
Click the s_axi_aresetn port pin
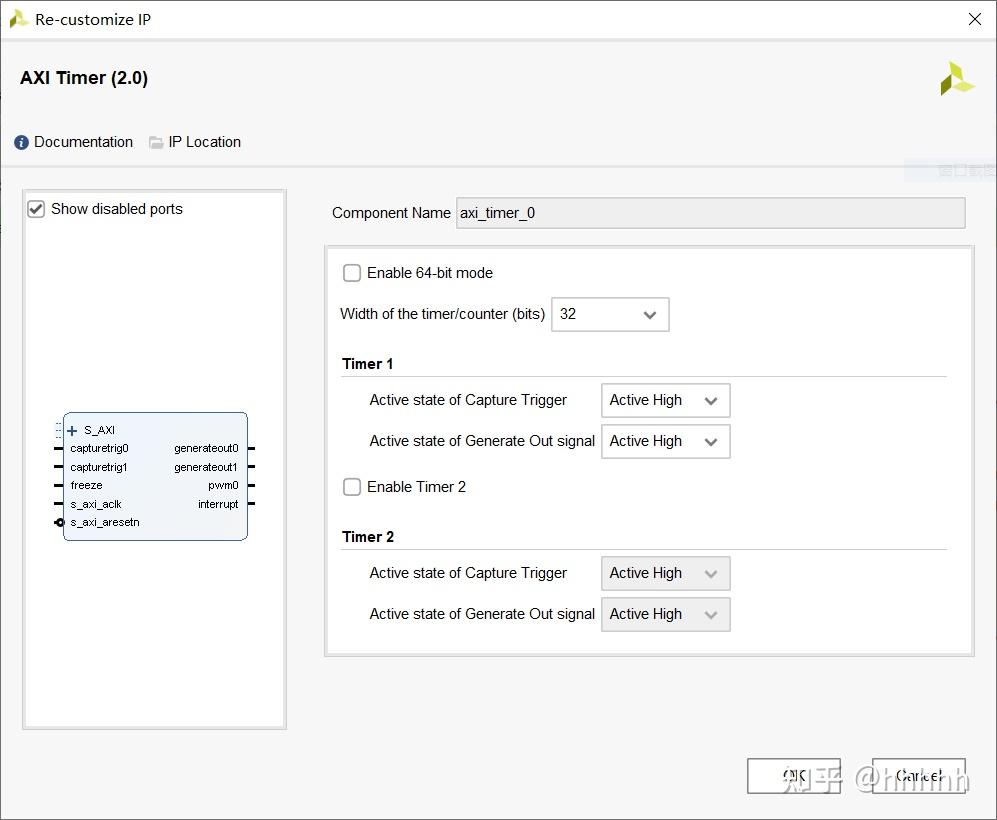pos(60,522)
